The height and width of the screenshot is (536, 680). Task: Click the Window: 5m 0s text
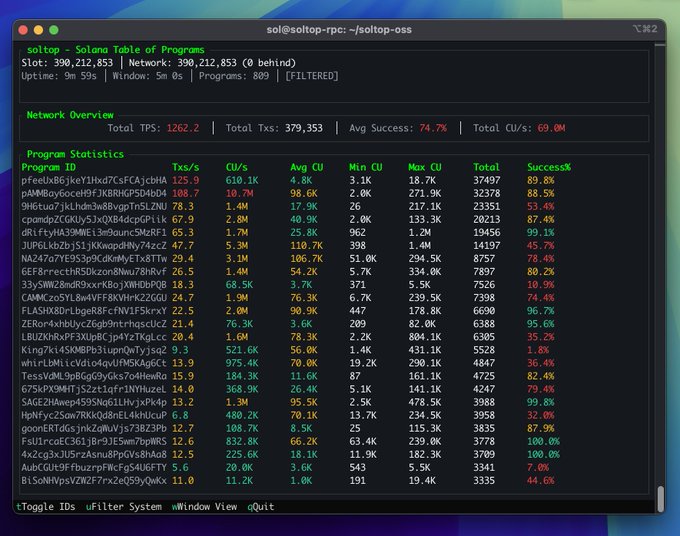147,76
